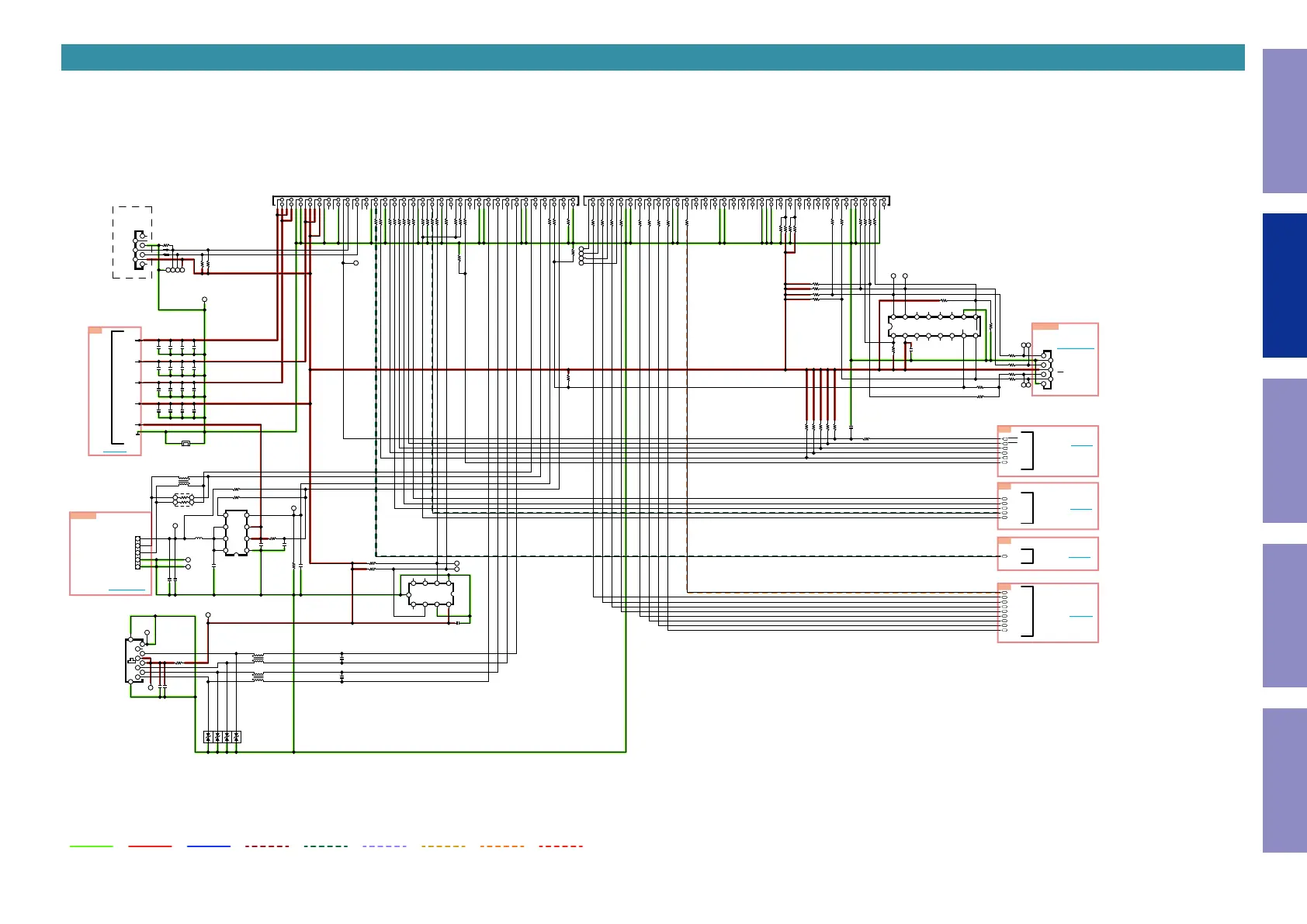Follow the link in the single-pin connector box
Viewport: 1307px width, 924px height.
click(1079, 557)
